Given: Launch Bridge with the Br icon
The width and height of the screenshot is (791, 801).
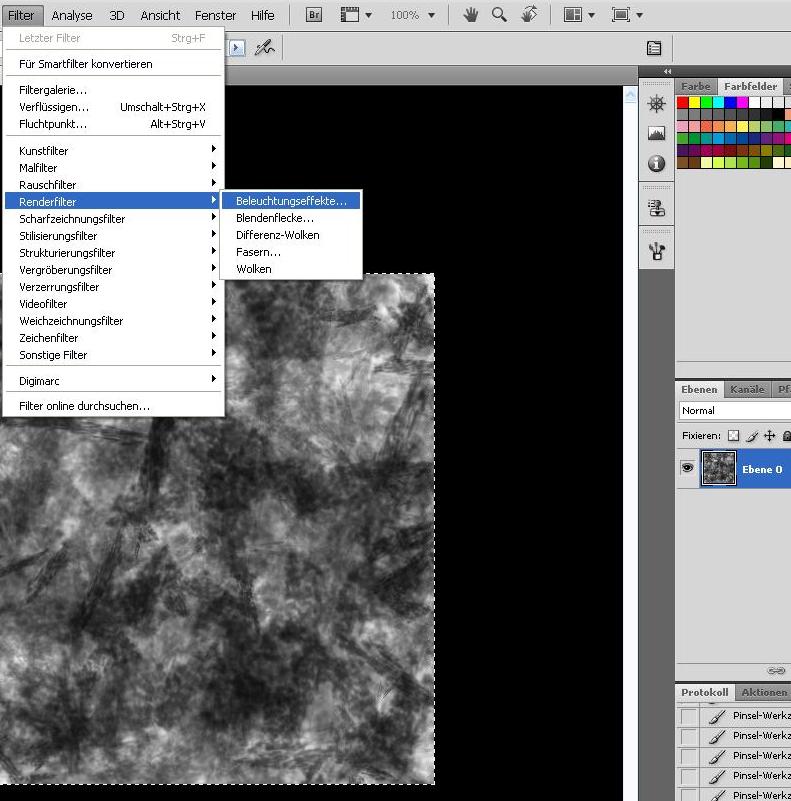Looking at the screenshot, I should (313, 15).
